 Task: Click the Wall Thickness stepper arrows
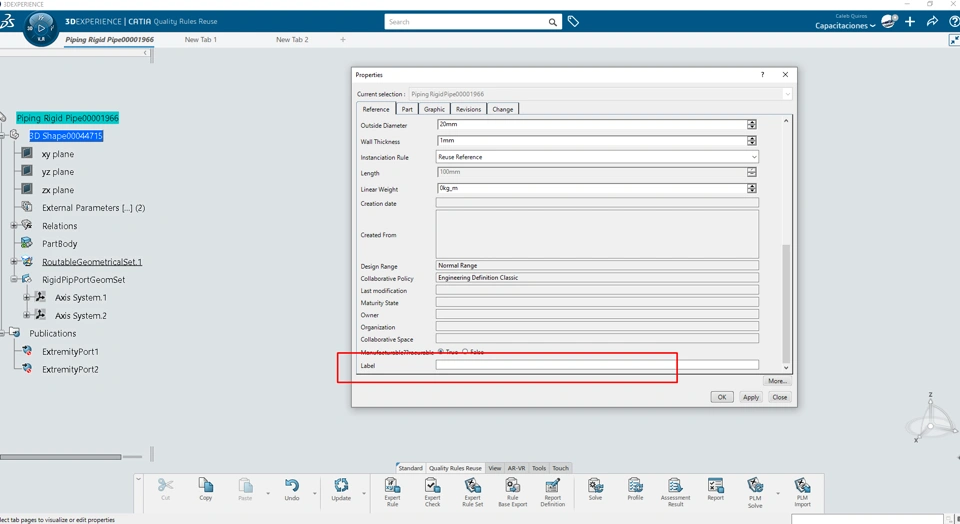(x=751, y=141)
